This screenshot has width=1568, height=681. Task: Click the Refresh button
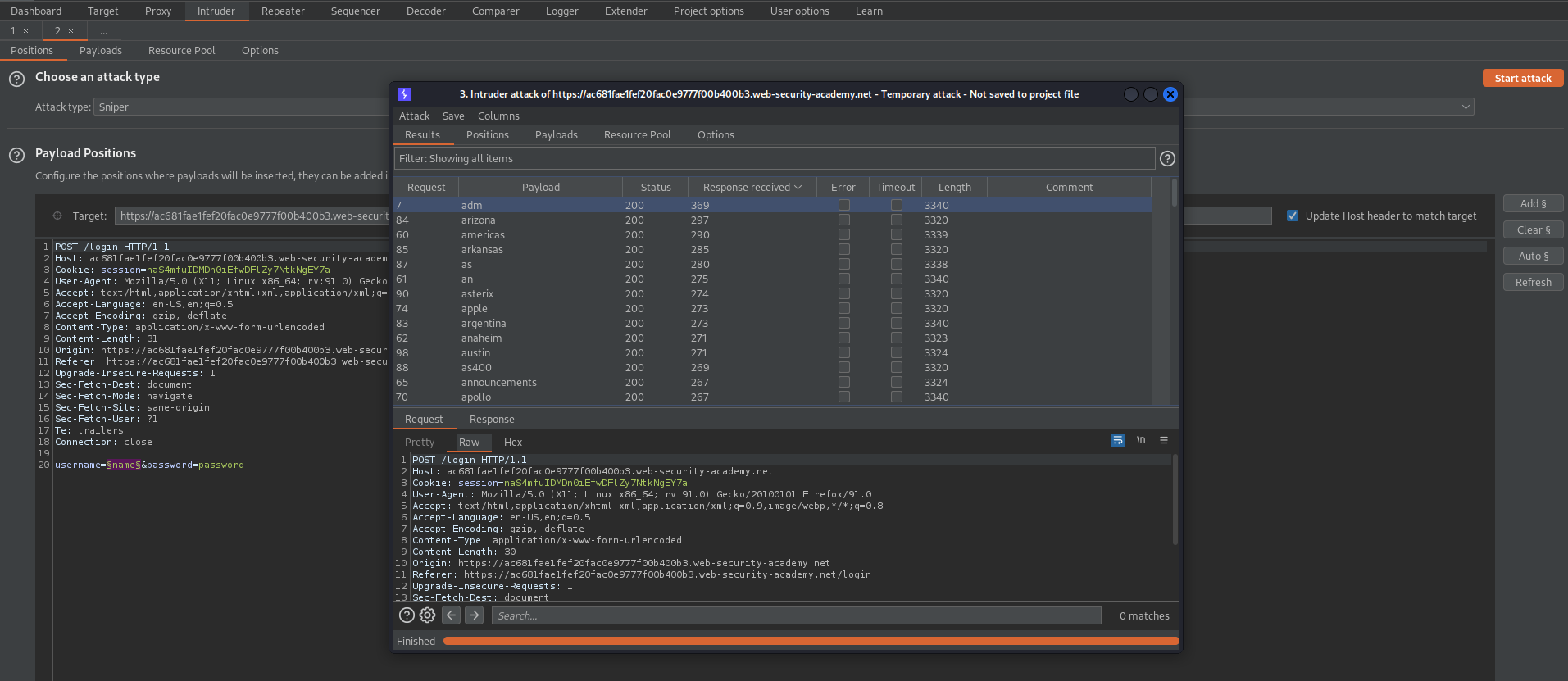click(x=1533, y=282)
